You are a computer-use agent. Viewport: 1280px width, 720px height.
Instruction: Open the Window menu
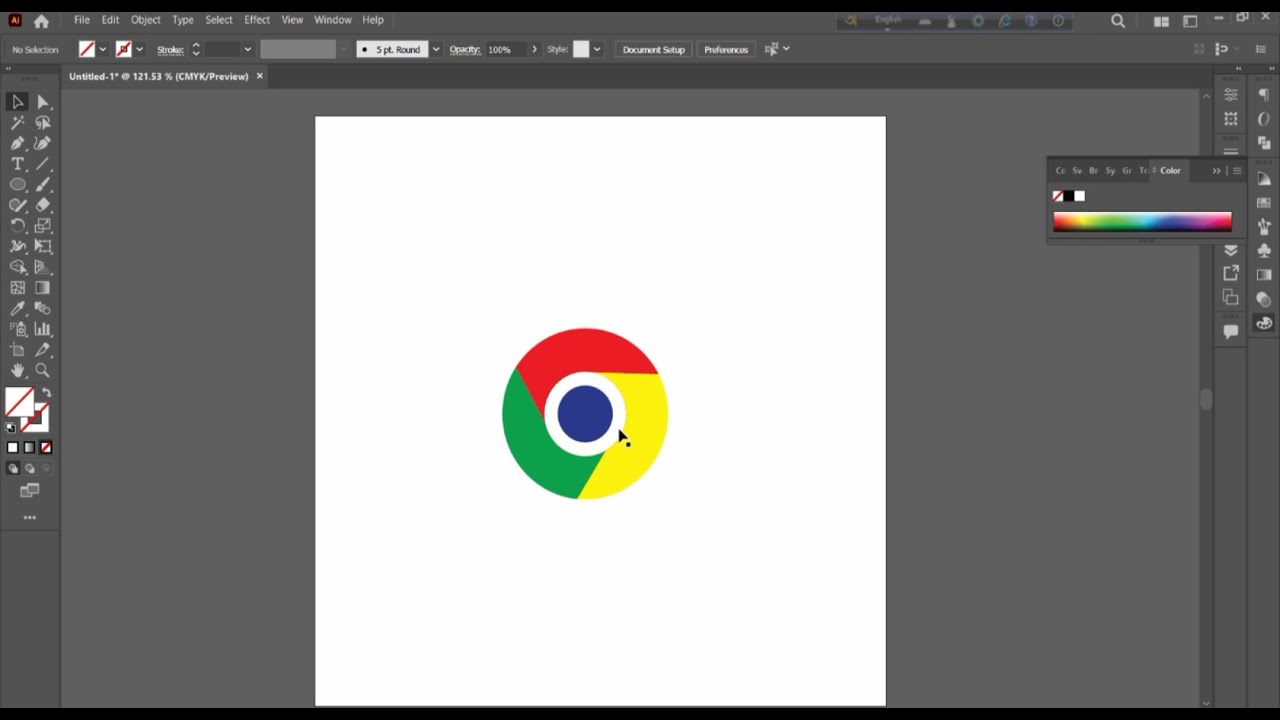tap(333, 20)
